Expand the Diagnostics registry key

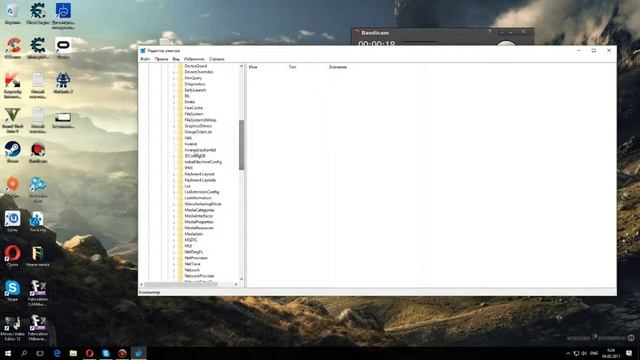click(x=174, y=84)
